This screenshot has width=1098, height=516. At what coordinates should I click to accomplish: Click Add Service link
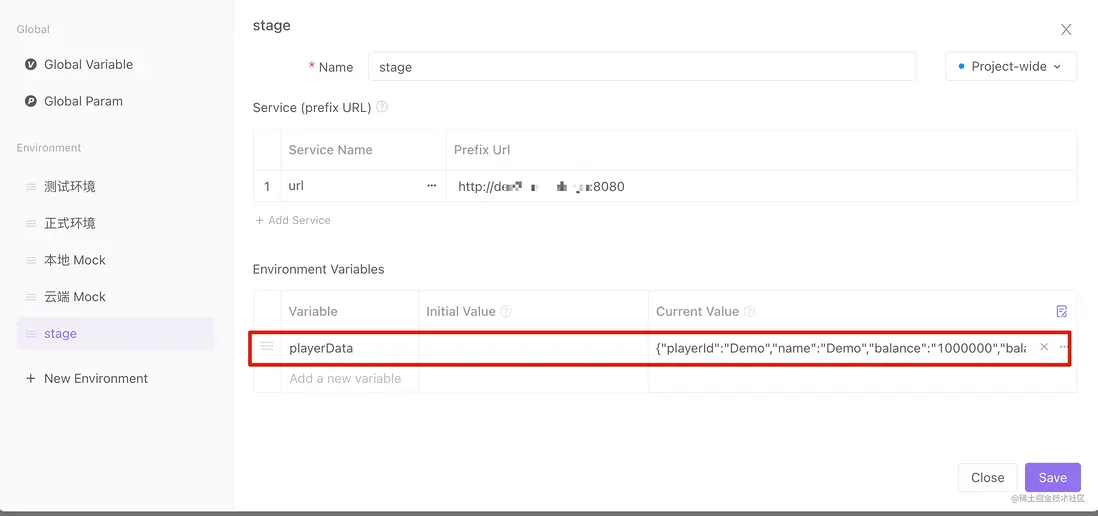coord(293,220)
